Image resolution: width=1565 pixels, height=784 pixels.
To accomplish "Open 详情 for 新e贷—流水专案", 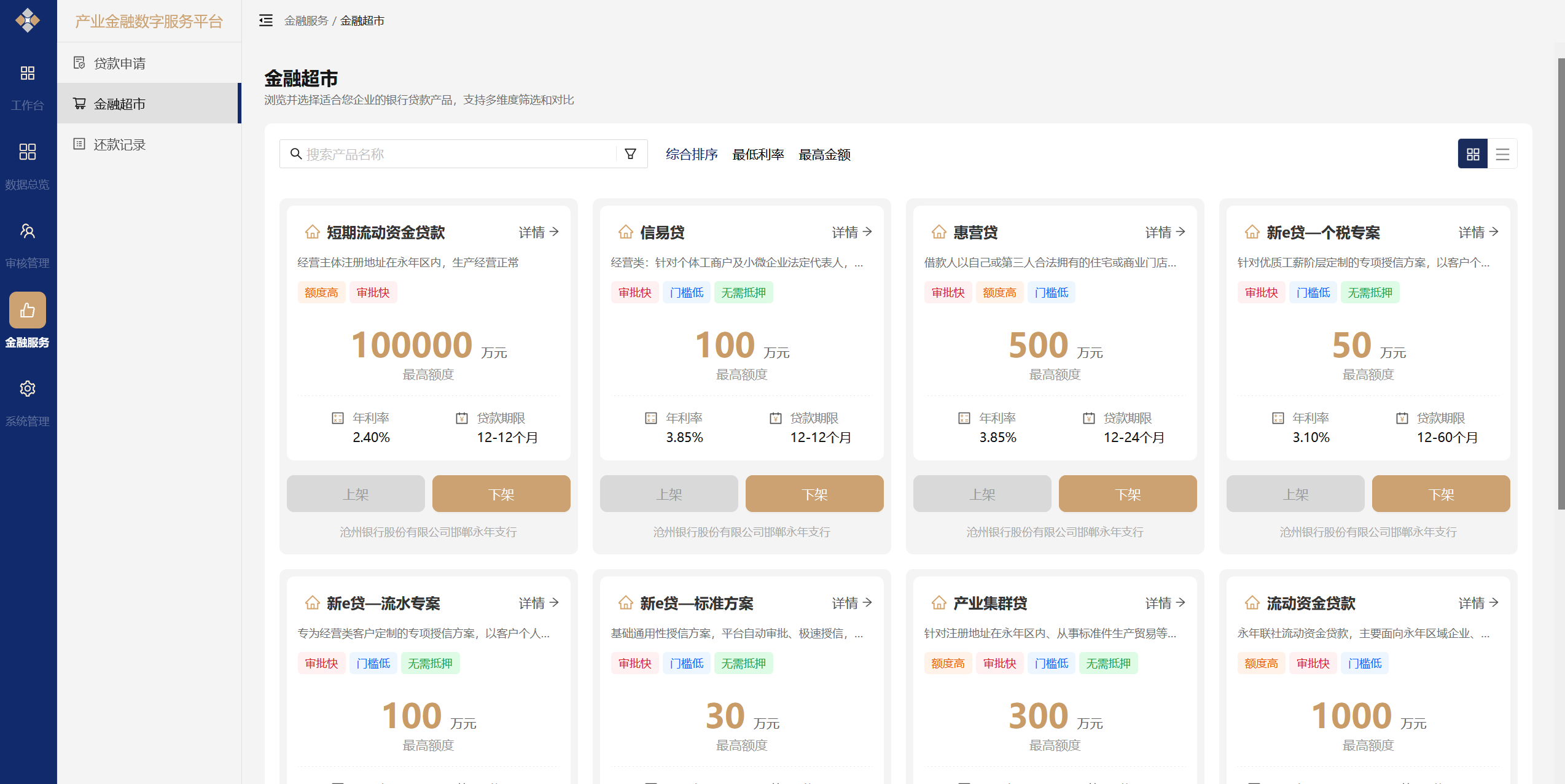I will click(539, 603).
